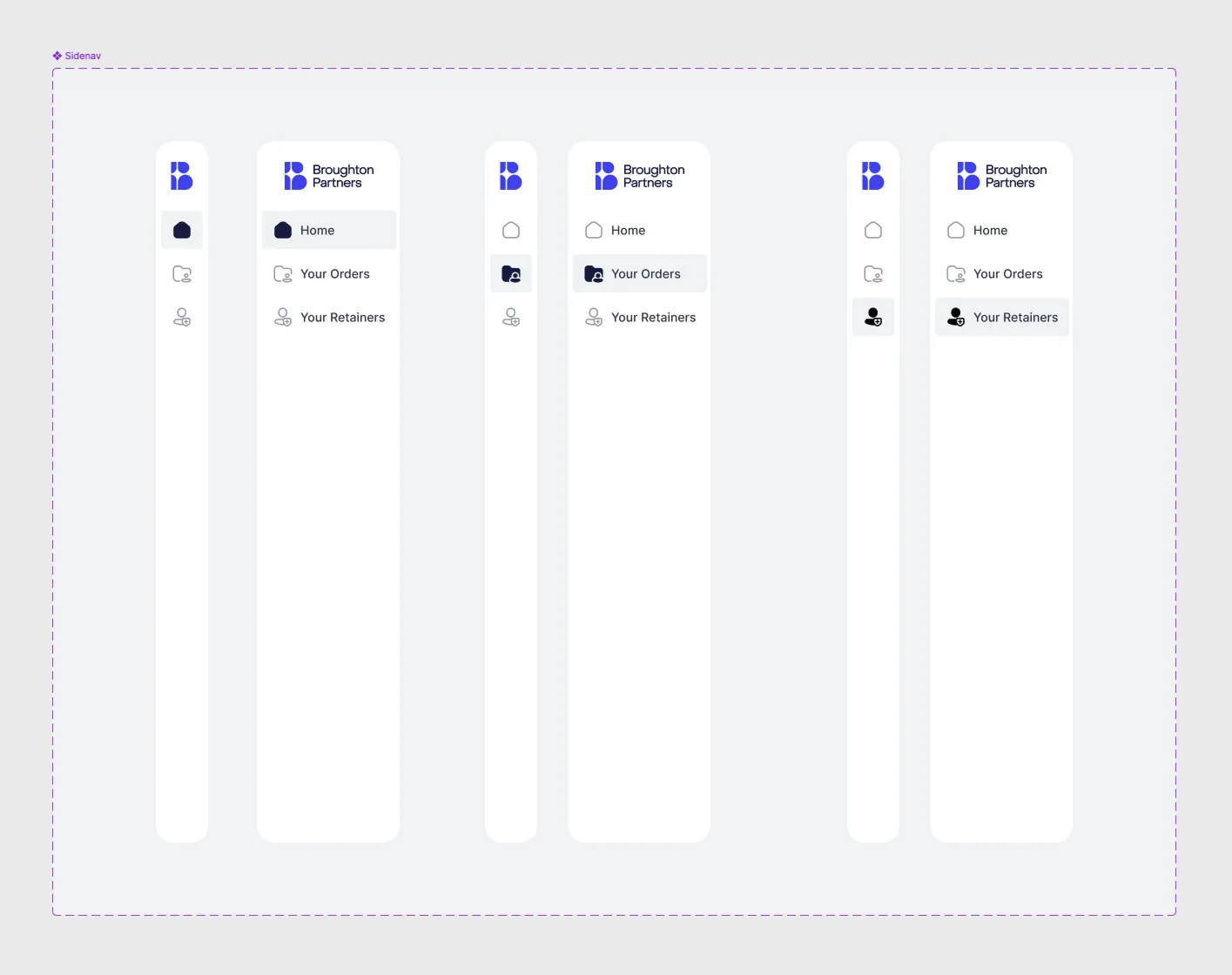Click logo in collapsed sidenav with Home active
Screen dimensions: 1232x975
pos(182,176)
